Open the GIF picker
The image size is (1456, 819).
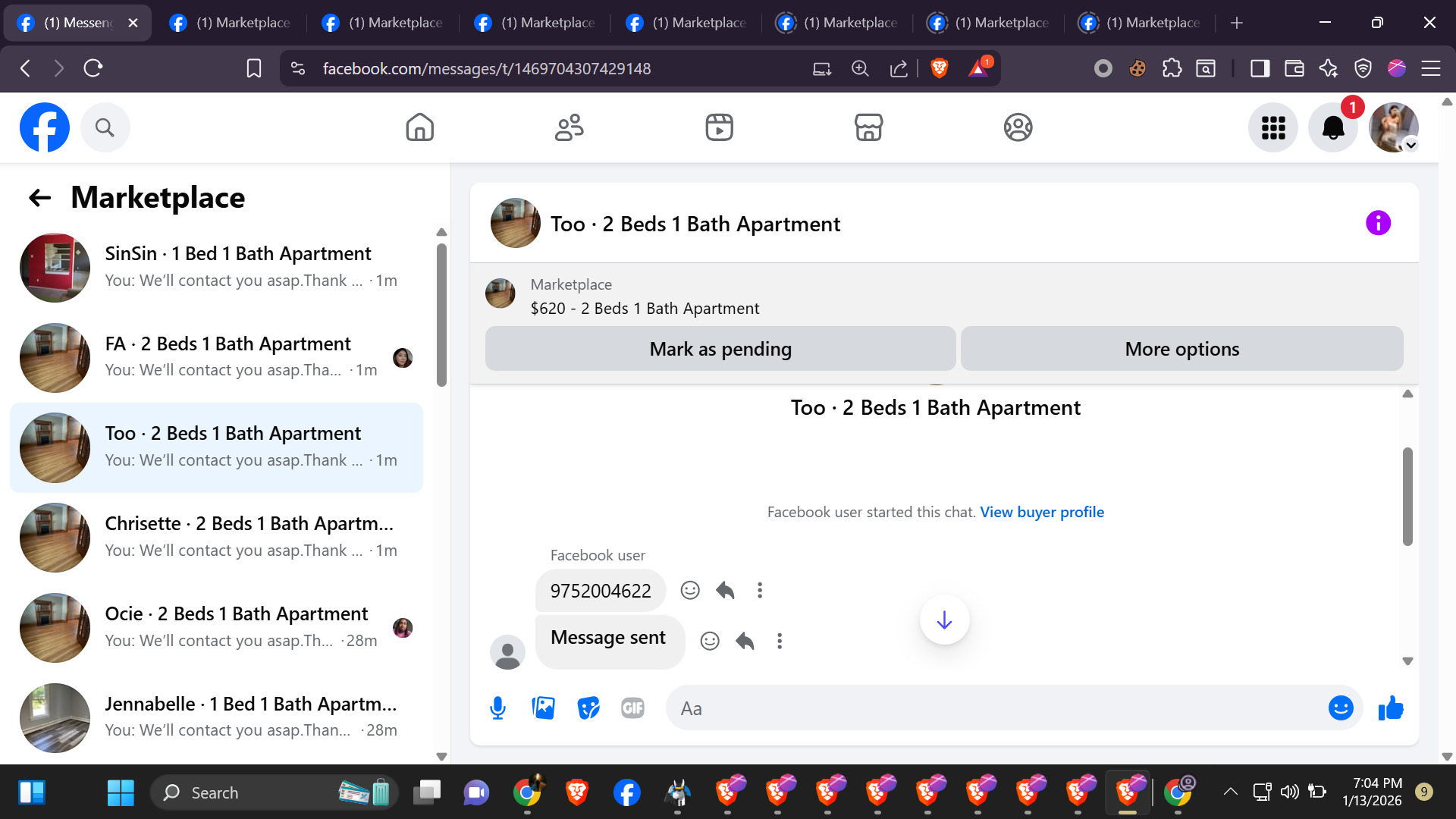point(632,708)
